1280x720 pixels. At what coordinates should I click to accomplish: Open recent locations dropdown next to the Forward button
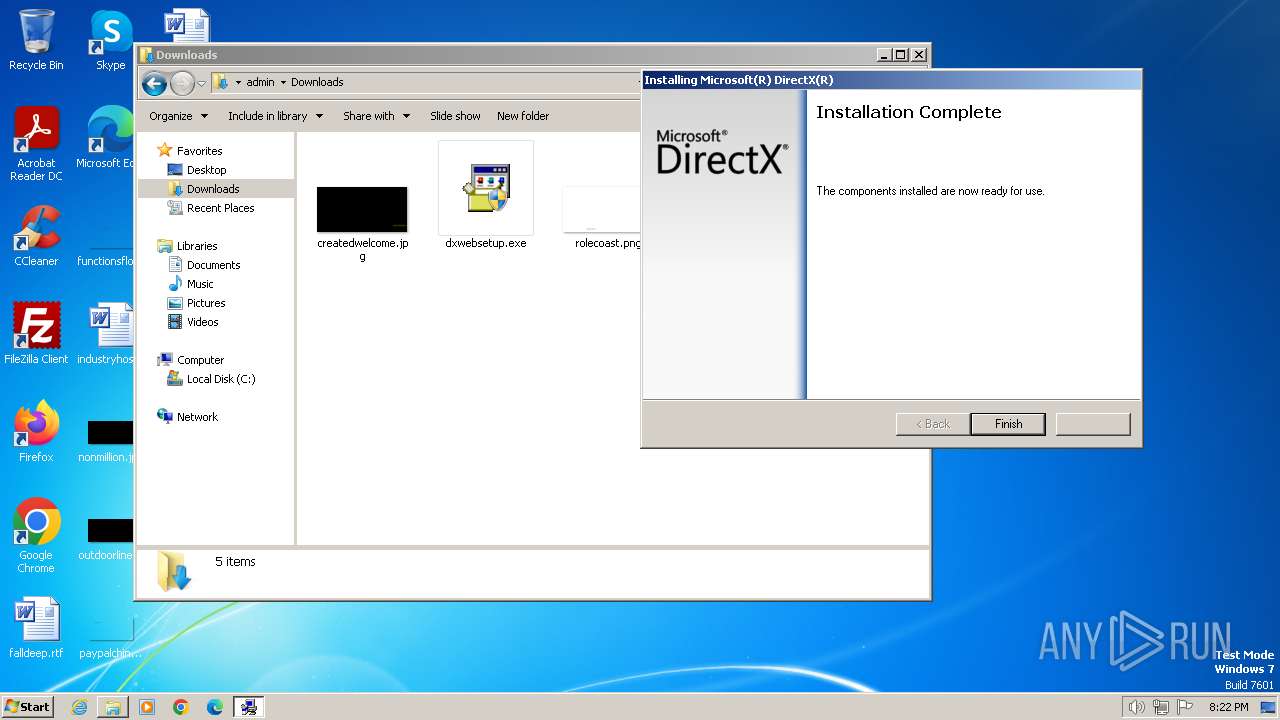[x=202, y=83]
